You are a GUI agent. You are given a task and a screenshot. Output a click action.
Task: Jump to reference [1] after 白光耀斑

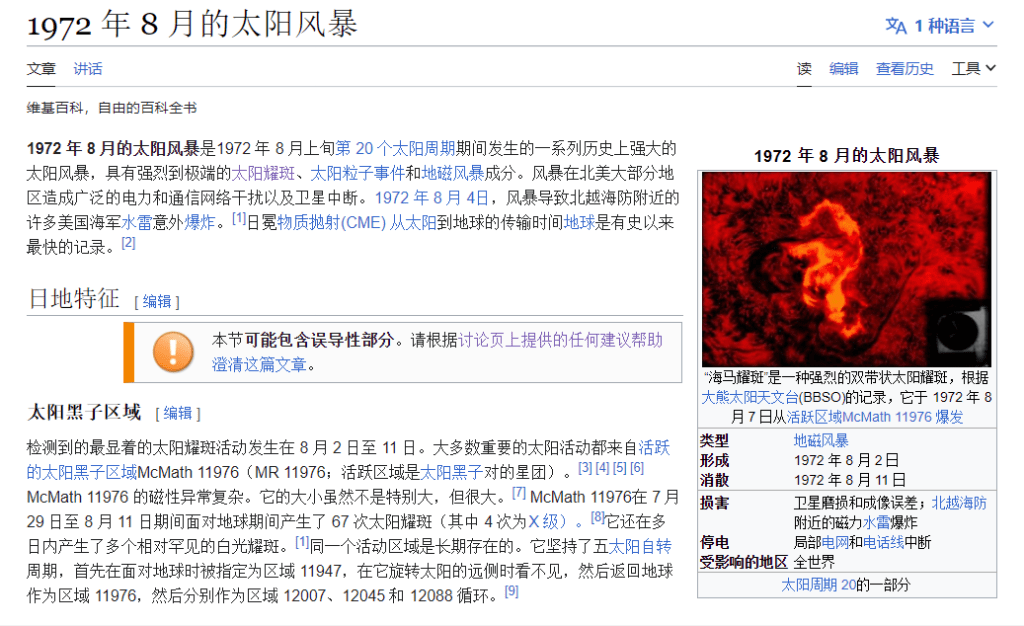click(x=302, y=542)
